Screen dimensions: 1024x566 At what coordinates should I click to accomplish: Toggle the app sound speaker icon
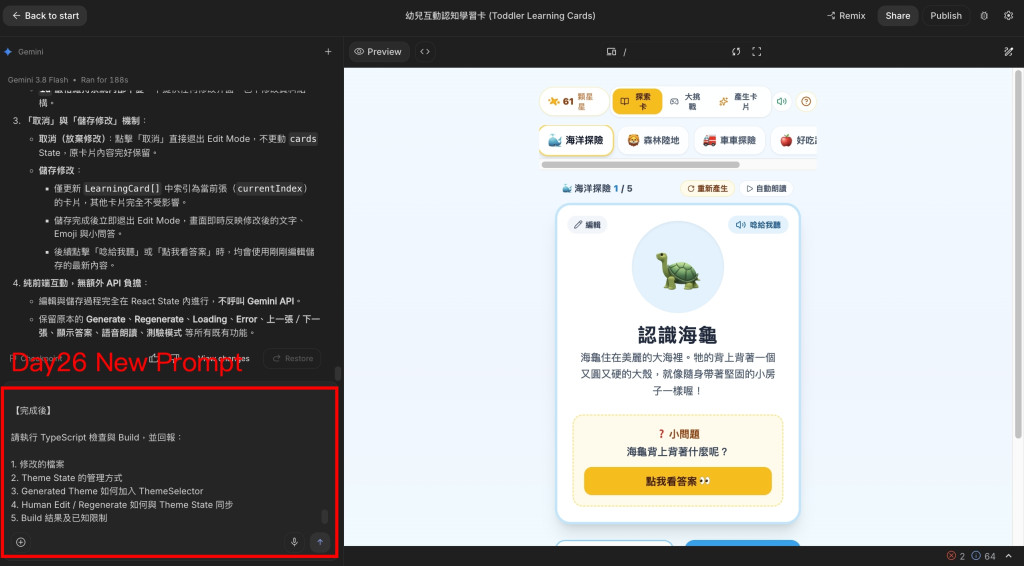pyautogui.click(x=781, y=101)
